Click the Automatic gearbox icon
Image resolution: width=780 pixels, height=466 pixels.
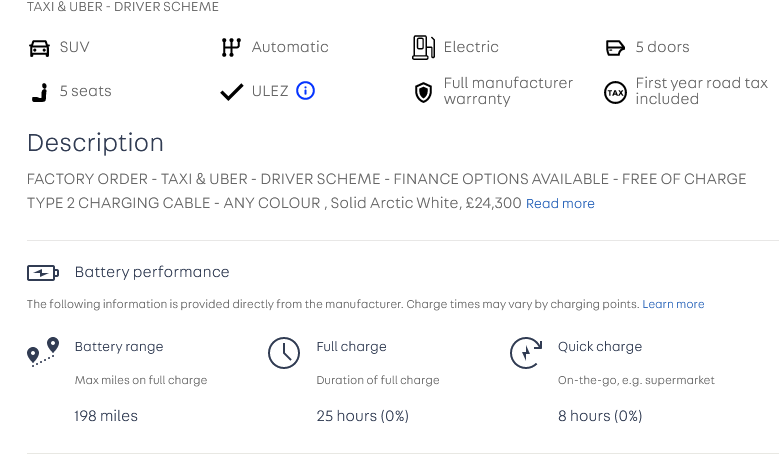coord(231,47)
